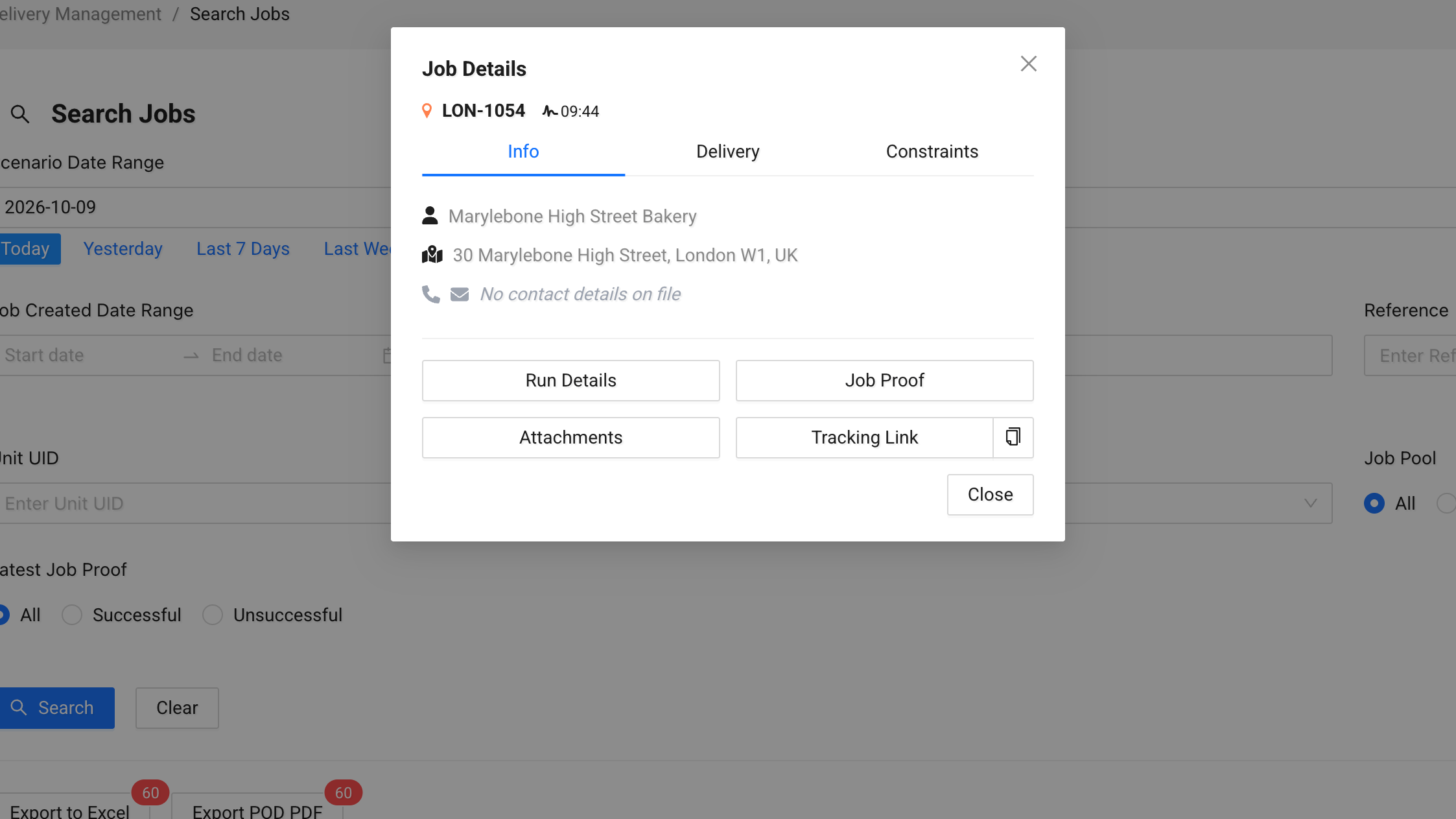Click the person icon next to Marylebone High Street Bakery
Viewport: 1456px width, 819px height.
coord(430,216)
